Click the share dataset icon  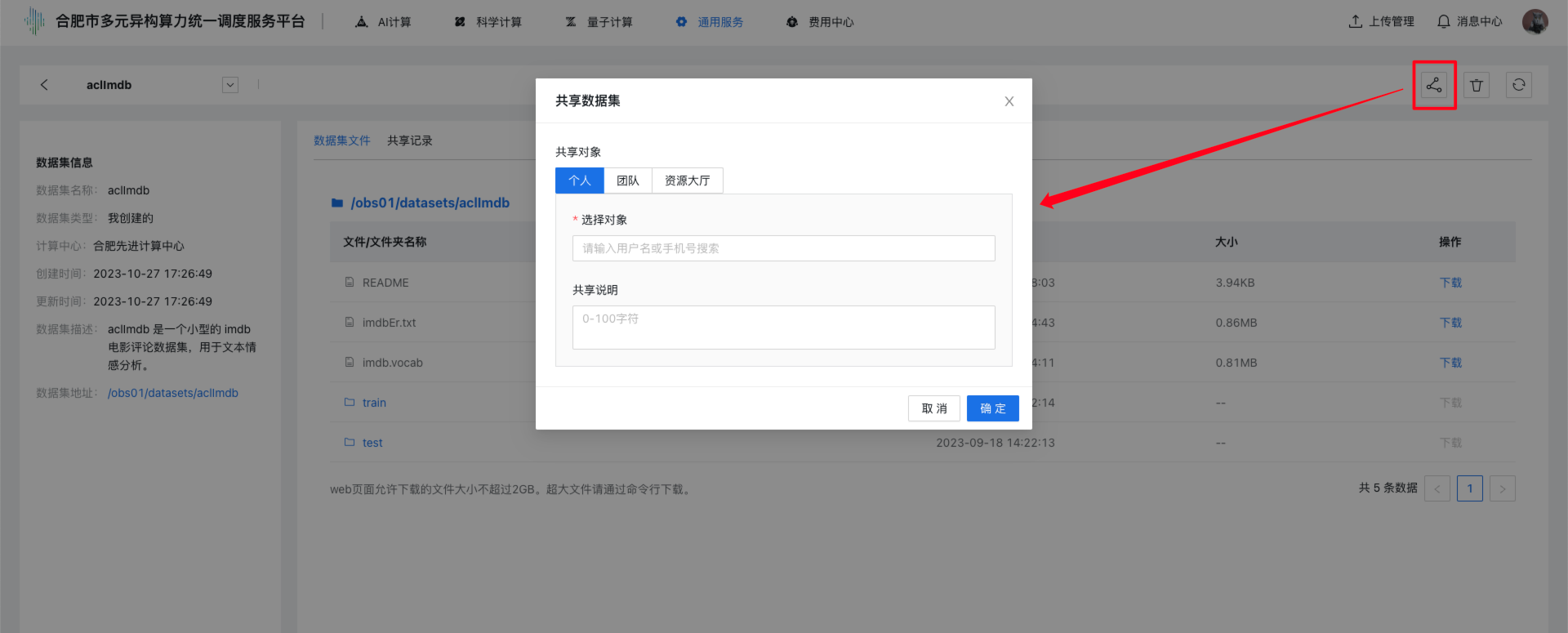[1433, 85]
